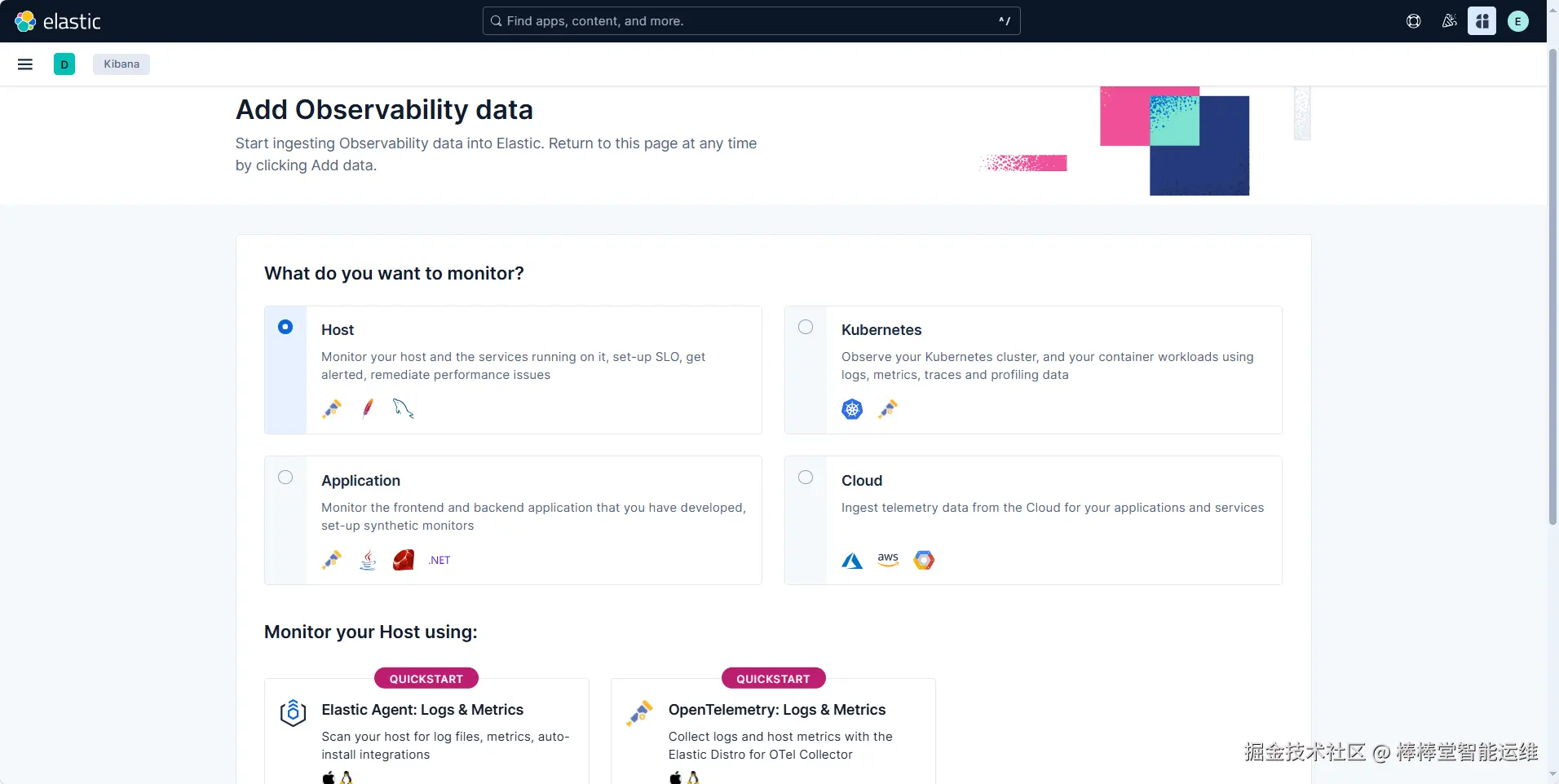Image resolution: width=1559 pixels, height=784 pixels.
Task: Click the AWS icon in the Cloud card
Action: pyautogui.click(x=888, y=560)
